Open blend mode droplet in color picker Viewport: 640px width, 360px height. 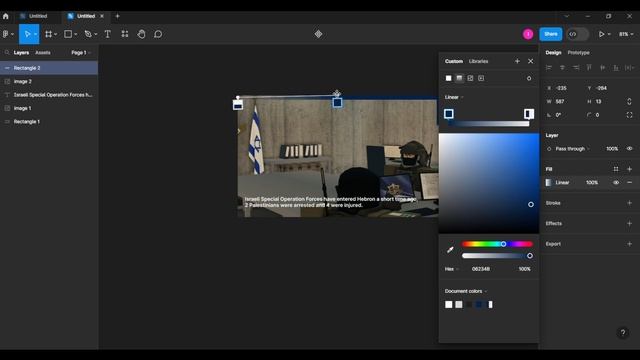[x=529, y=78]
